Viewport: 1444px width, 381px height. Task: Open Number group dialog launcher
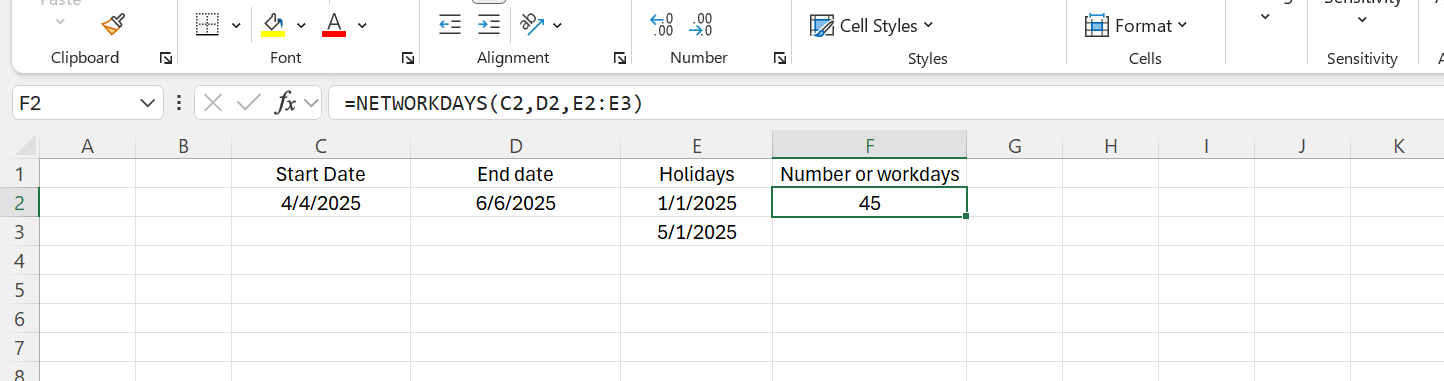pos(779,59)
